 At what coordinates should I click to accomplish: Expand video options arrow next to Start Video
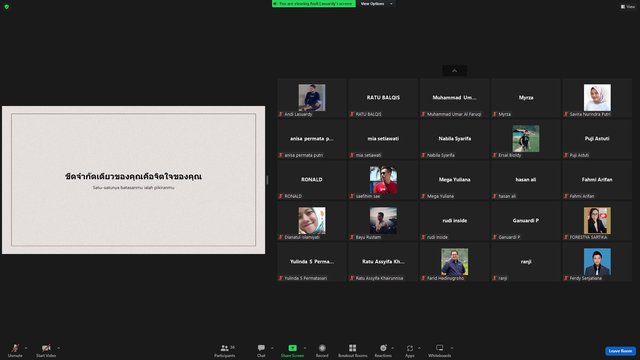58,348
